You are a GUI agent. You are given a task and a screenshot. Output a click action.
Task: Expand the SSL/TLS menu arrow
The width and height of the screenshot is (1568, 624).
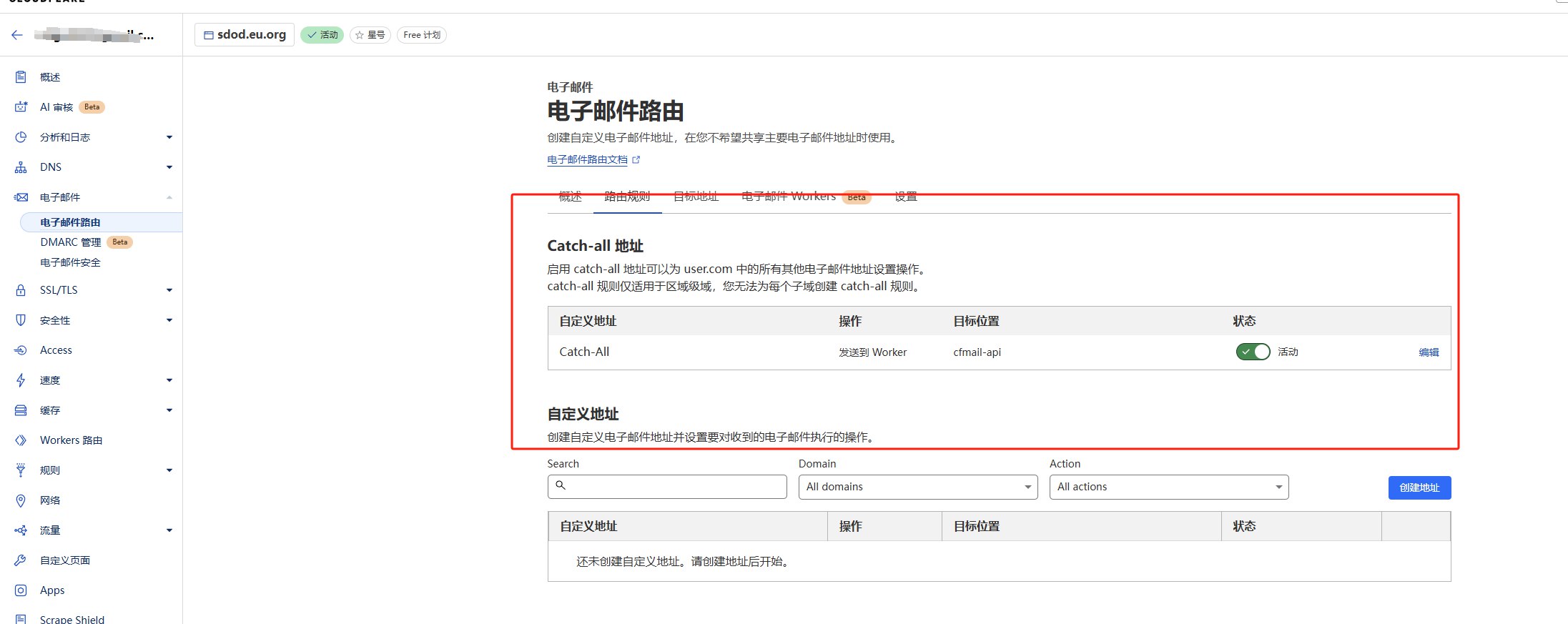pyautogui.click(x=169, y=289)
